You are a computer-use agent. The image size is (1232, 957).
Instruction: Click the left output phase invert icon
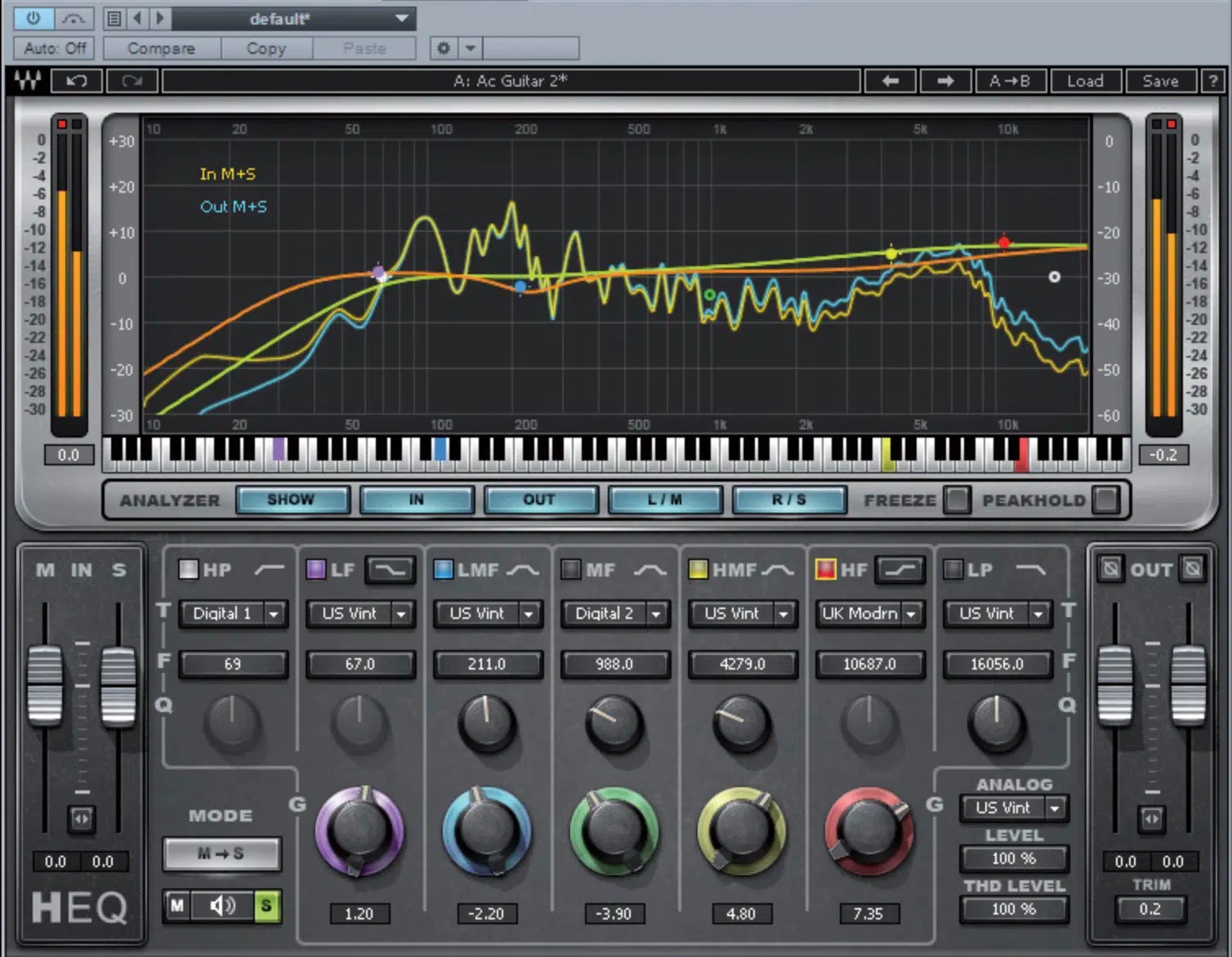1110,568
